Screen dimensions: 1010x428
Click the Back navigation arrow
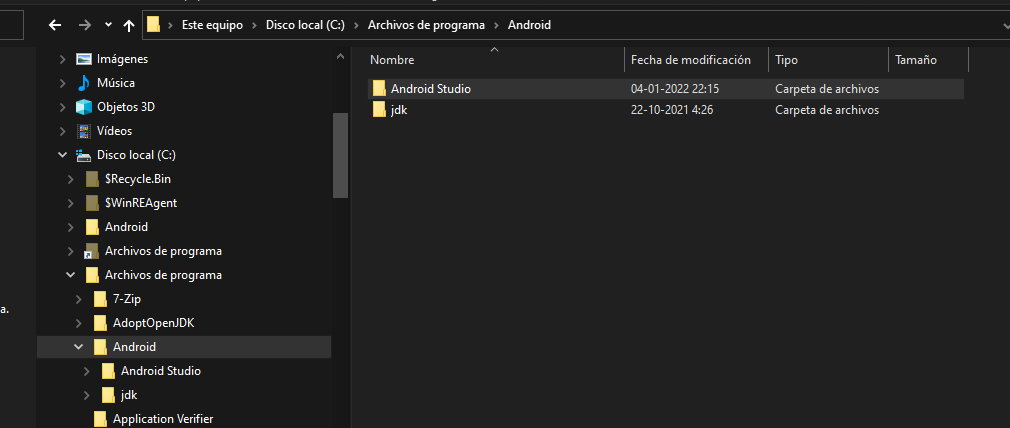[x=54, y=24]
